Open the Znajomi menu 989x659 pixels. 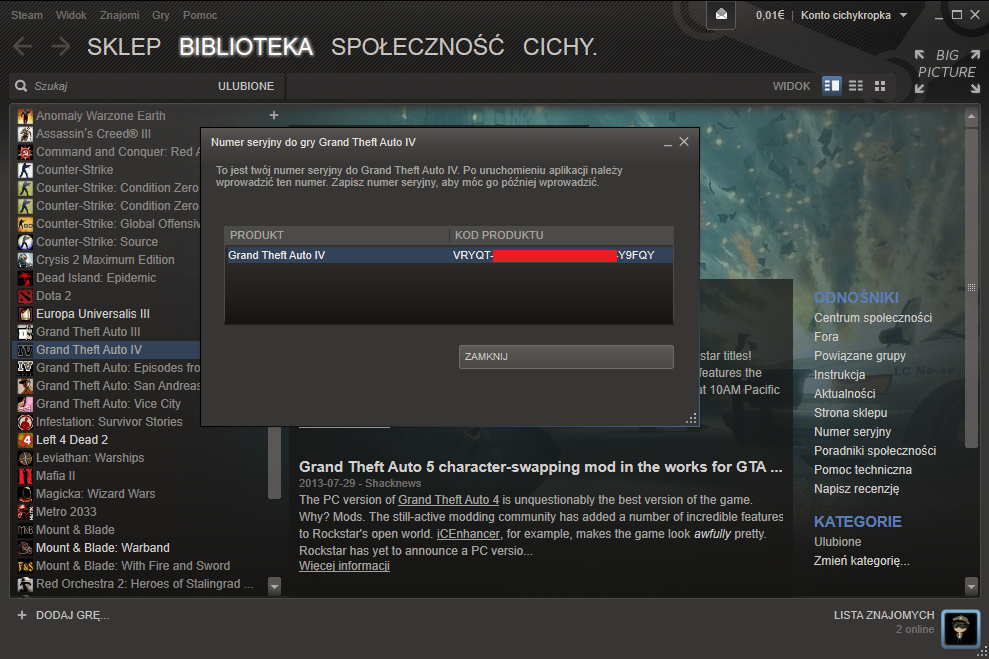119,15
